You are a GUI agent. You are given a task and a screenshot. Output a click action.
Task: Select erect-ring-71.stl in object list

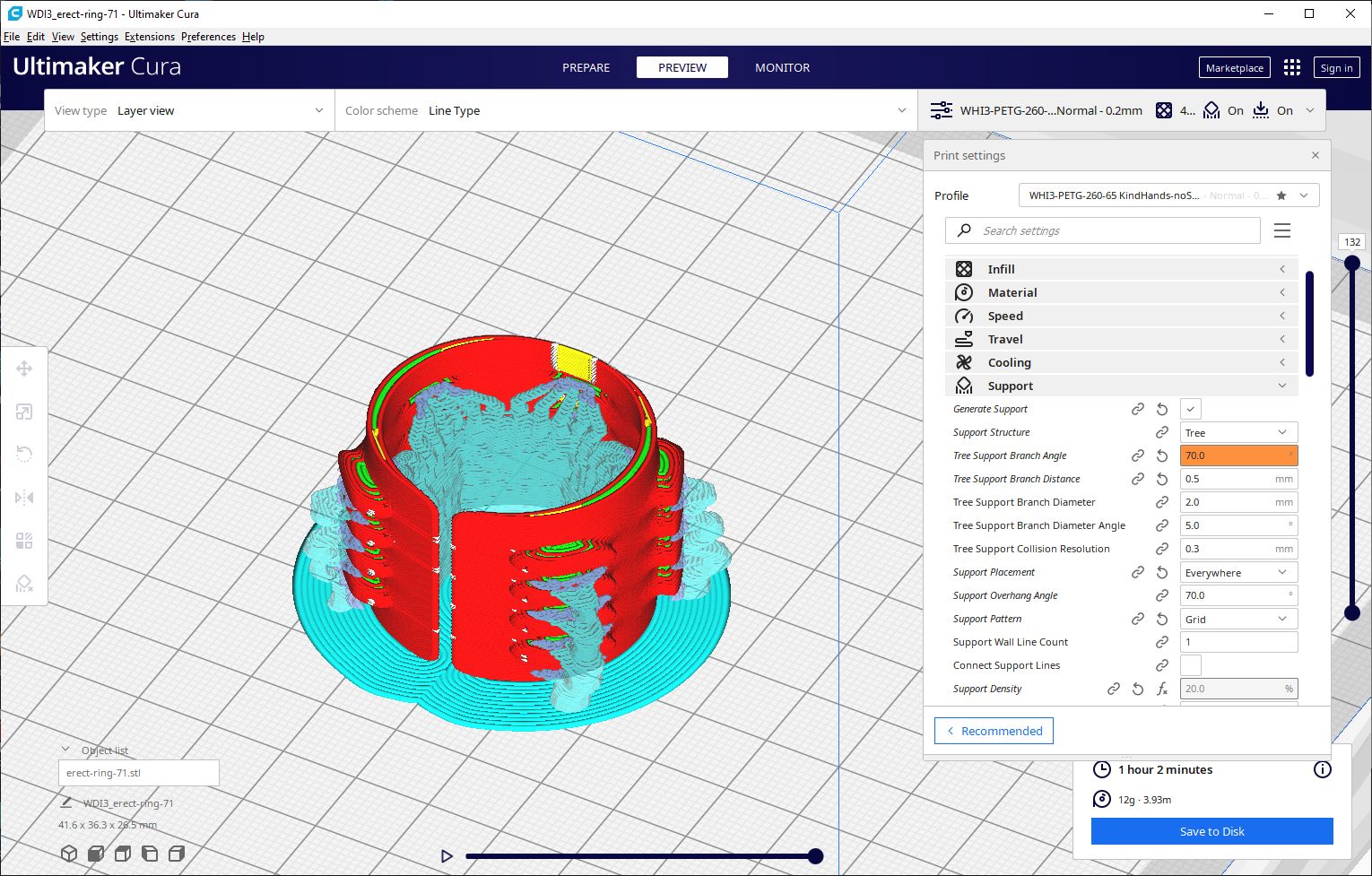(139, 773)
